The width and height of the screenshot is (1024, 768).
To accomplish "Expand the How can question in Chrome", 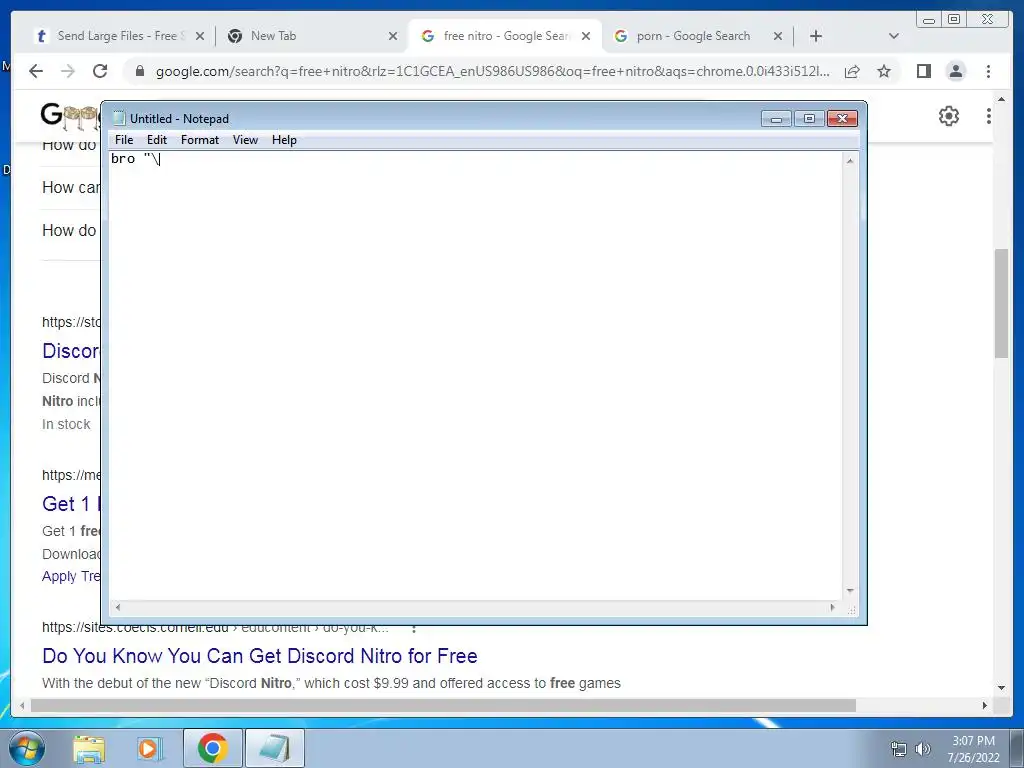I will pos(71,187).
